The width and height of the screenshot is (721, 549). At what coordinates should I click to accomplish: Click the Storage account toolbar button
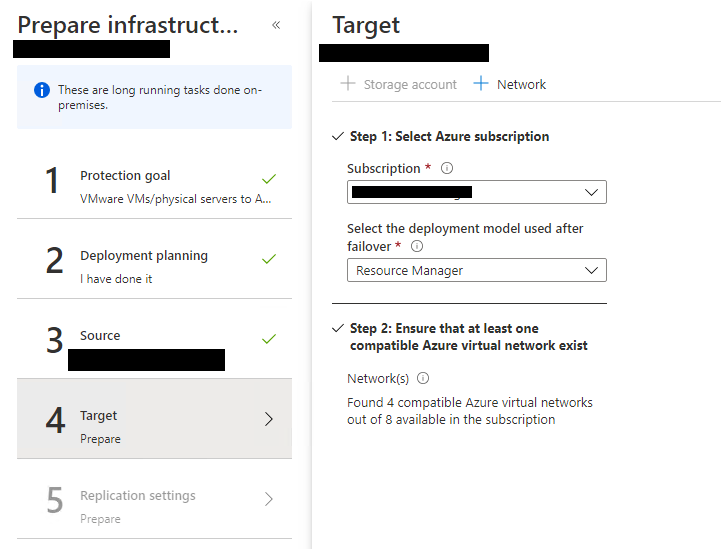[x=399, y=84]
